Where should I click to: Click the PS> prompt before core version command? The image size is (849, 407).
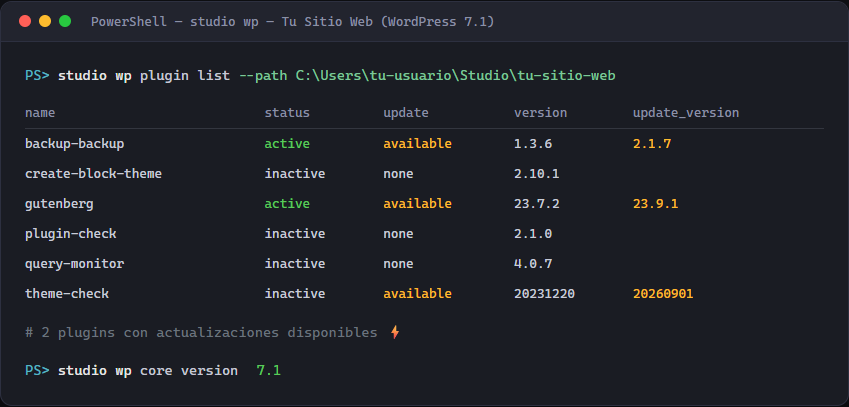pos(37,371)
